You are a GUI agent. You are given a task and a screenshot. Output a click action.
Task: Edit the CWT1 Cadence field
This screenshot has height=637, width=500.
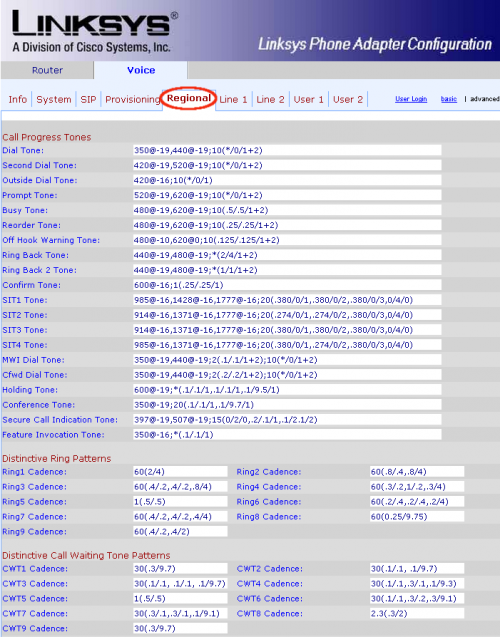click(180, 569)
